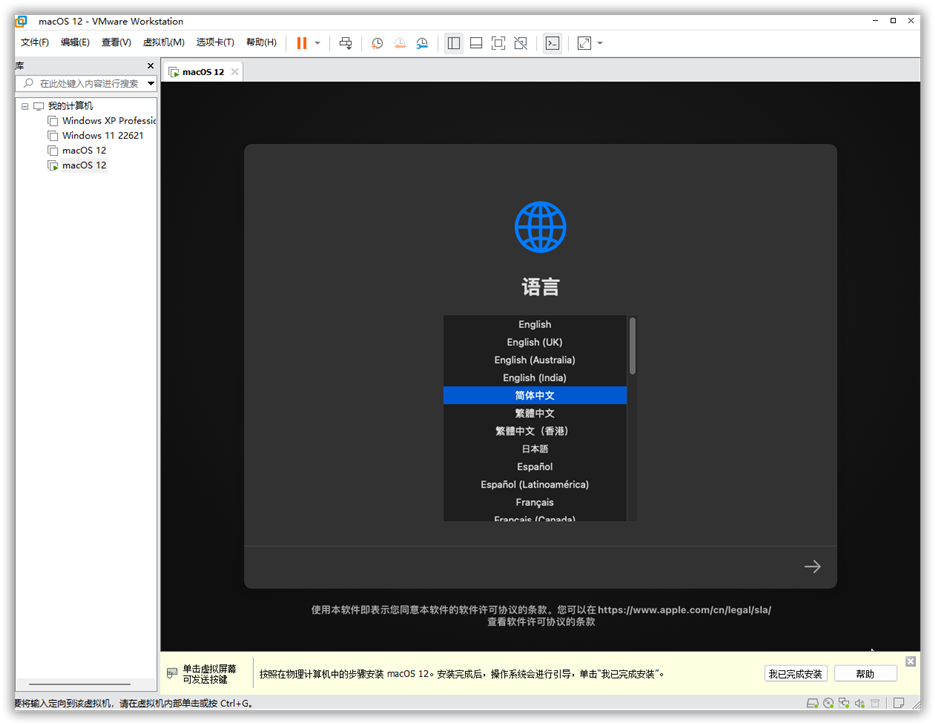This screenshot has width=935, height=725.
Task: Select the running macOS 12 VM entry
Action: 84,165
